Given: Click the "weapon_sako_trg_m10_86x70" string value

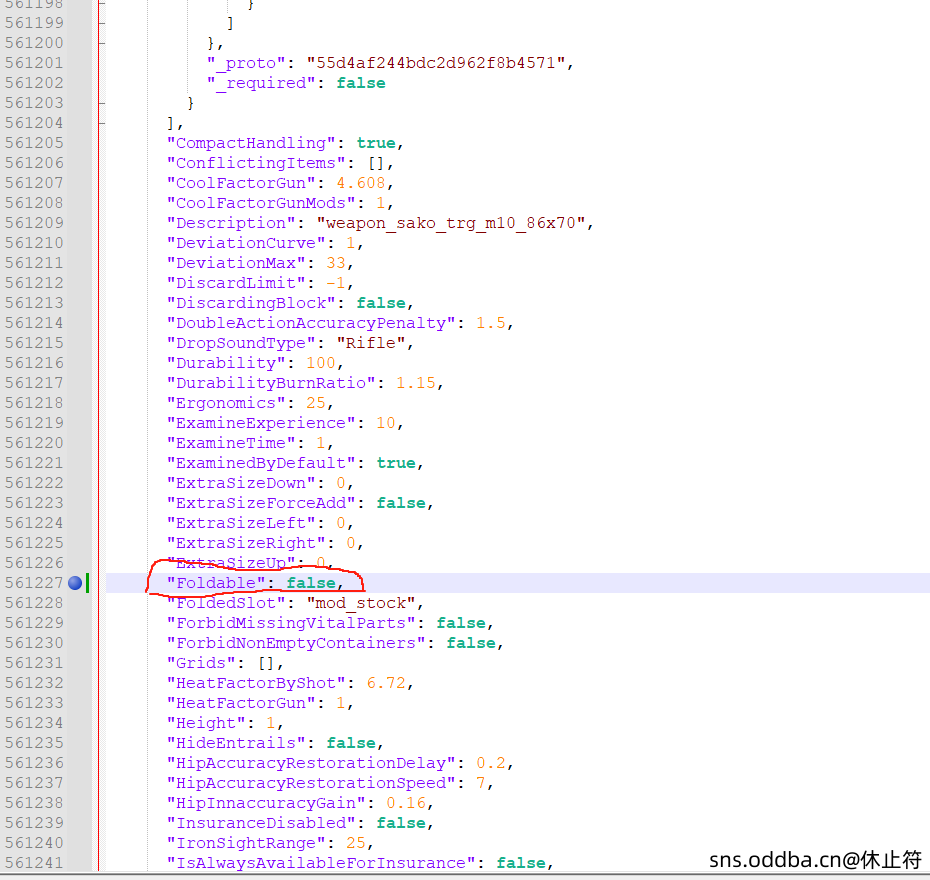Looking at the screenshot, I should coord(451,223).
